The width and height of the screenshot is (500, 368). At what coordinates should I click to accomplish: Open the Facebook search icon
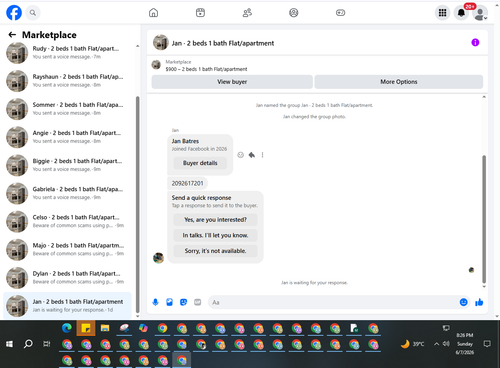tap(32, 13)
